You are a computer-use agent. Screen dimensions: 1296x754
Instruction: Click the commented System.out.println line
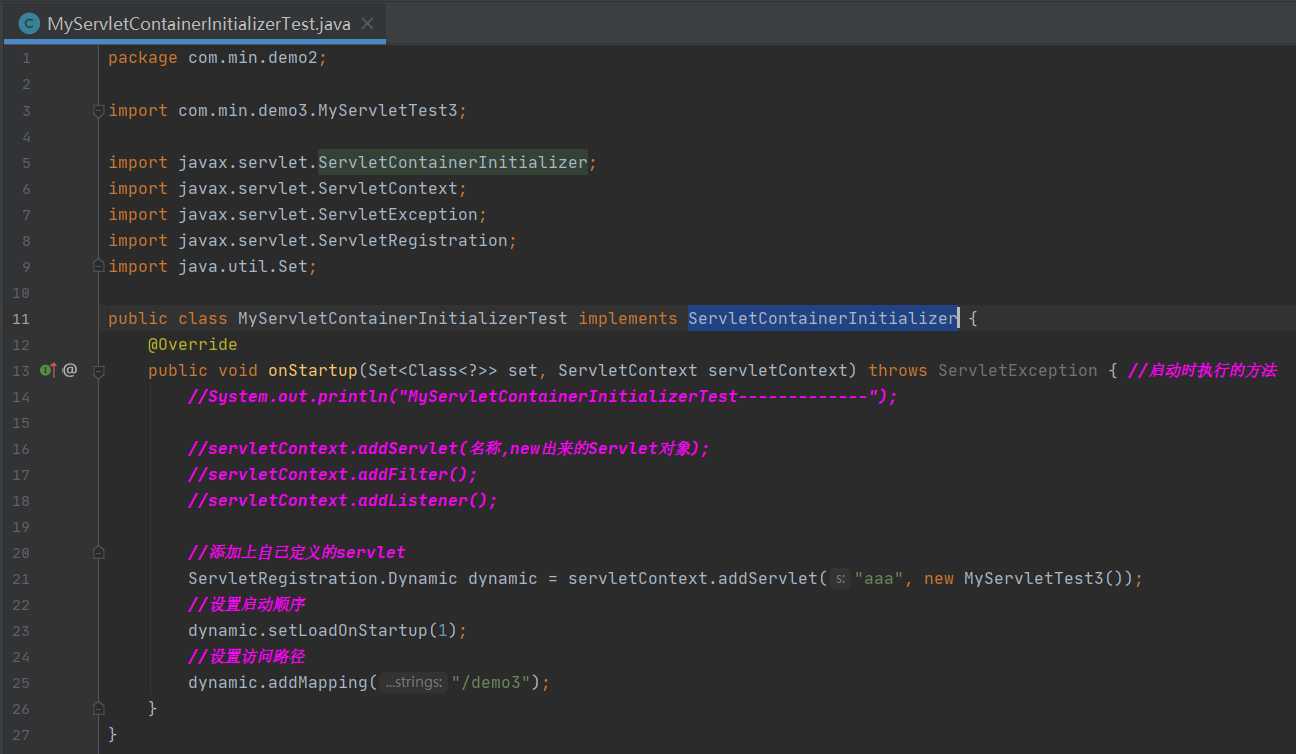coord(543,396)
